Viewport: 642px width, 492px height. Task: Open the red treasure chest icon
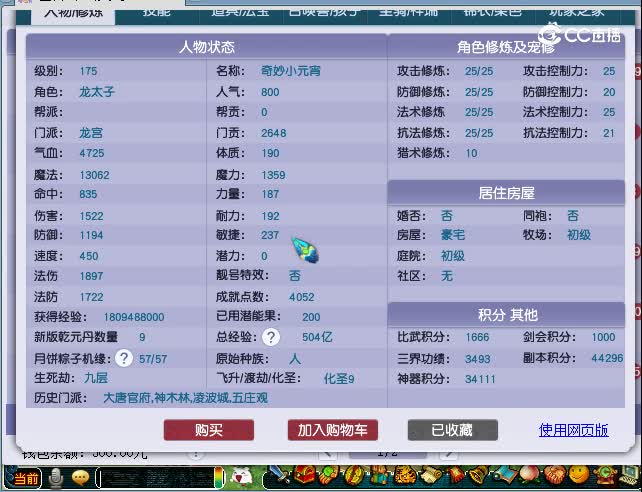[x=304, y=475]
